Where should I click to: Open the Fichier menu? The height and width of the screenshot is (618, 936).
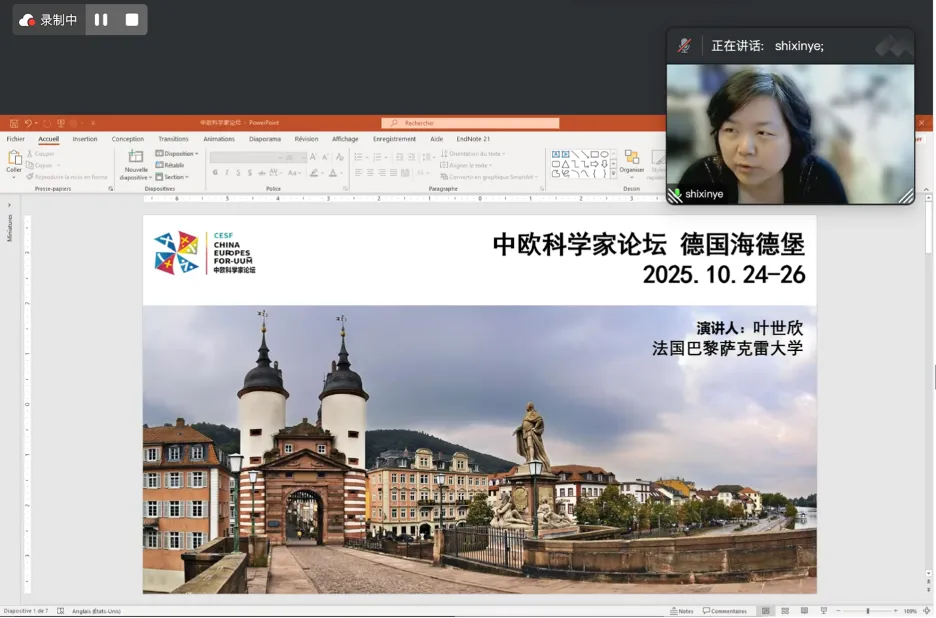point(16,139)
